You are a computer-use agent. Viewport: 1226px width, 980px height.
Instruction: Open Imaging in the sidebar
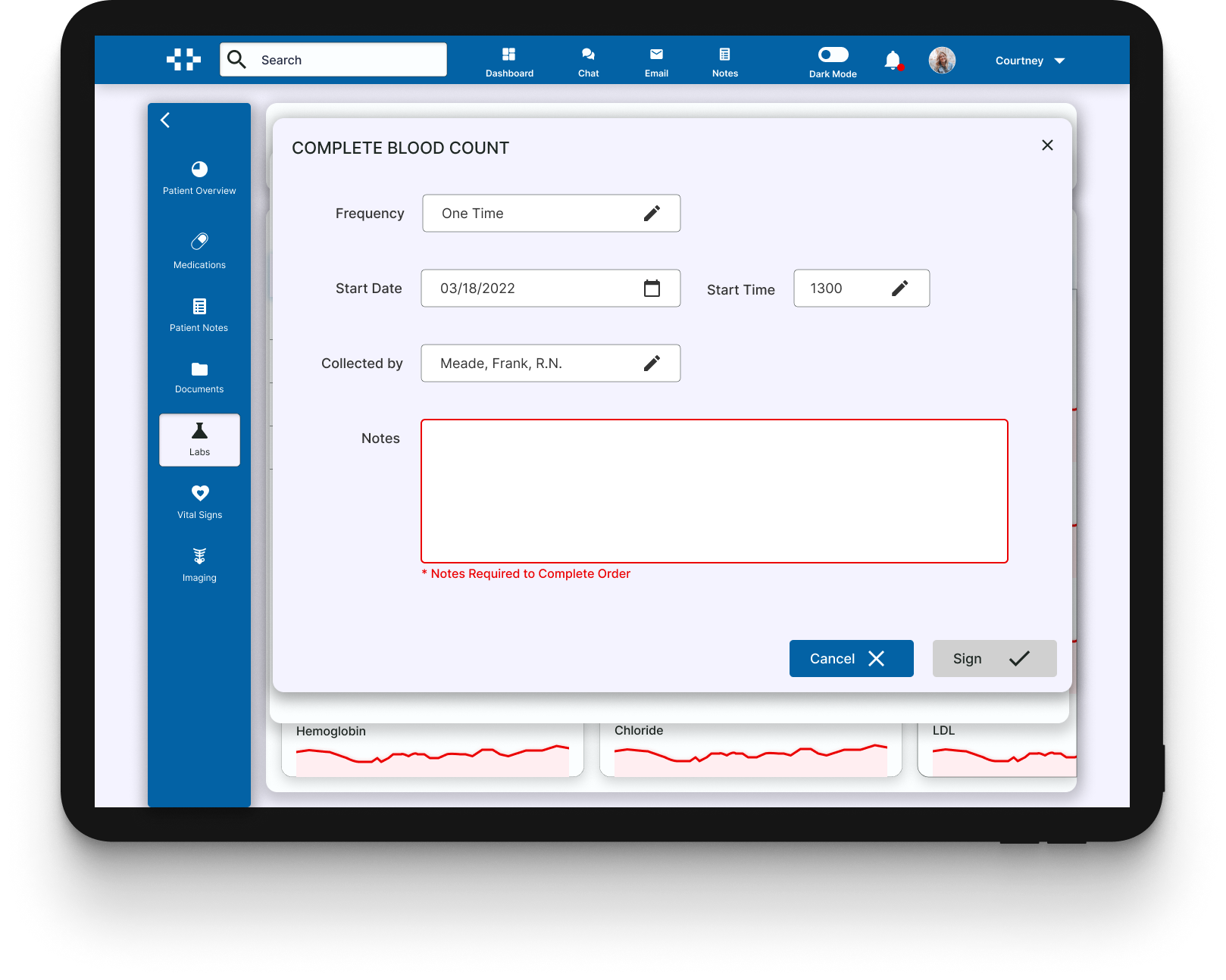click(x=199, y=565)
